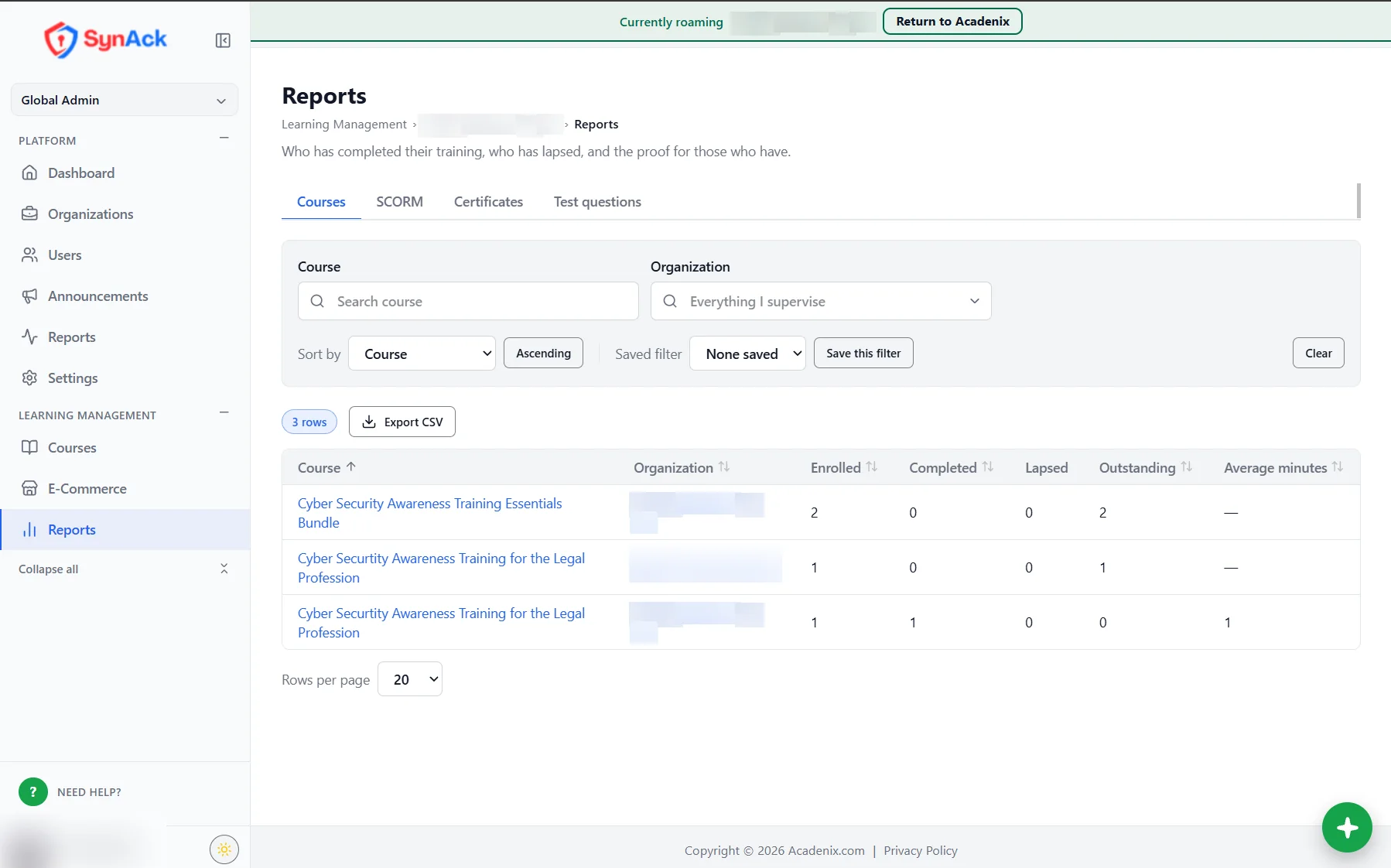This screenshot has width=1391, height=868.
Task: Export the table with Export CSV
Action: [402, 422]
